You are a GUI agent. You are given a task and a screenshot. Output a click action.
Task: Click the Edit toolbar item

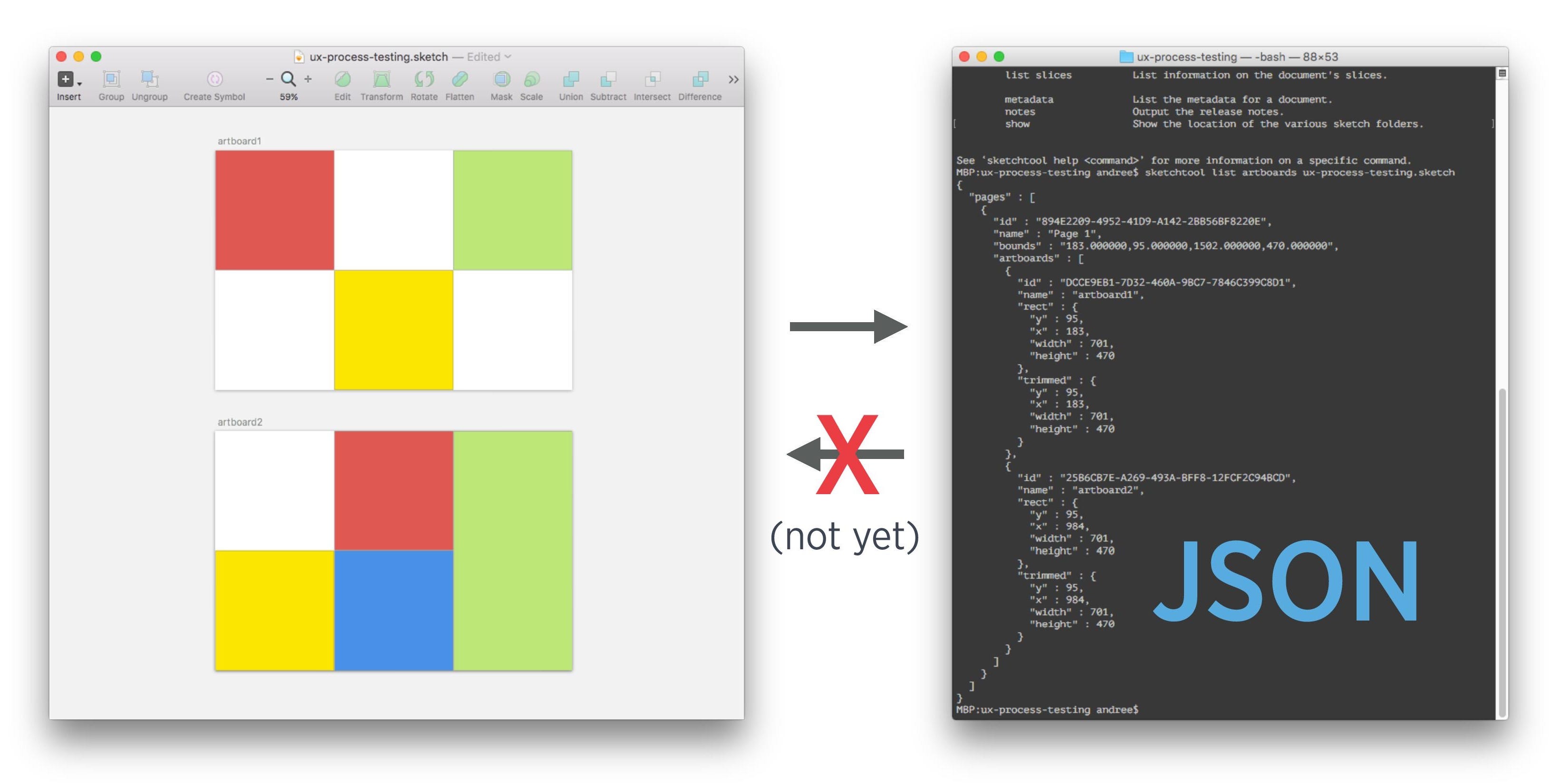point(343,79)
